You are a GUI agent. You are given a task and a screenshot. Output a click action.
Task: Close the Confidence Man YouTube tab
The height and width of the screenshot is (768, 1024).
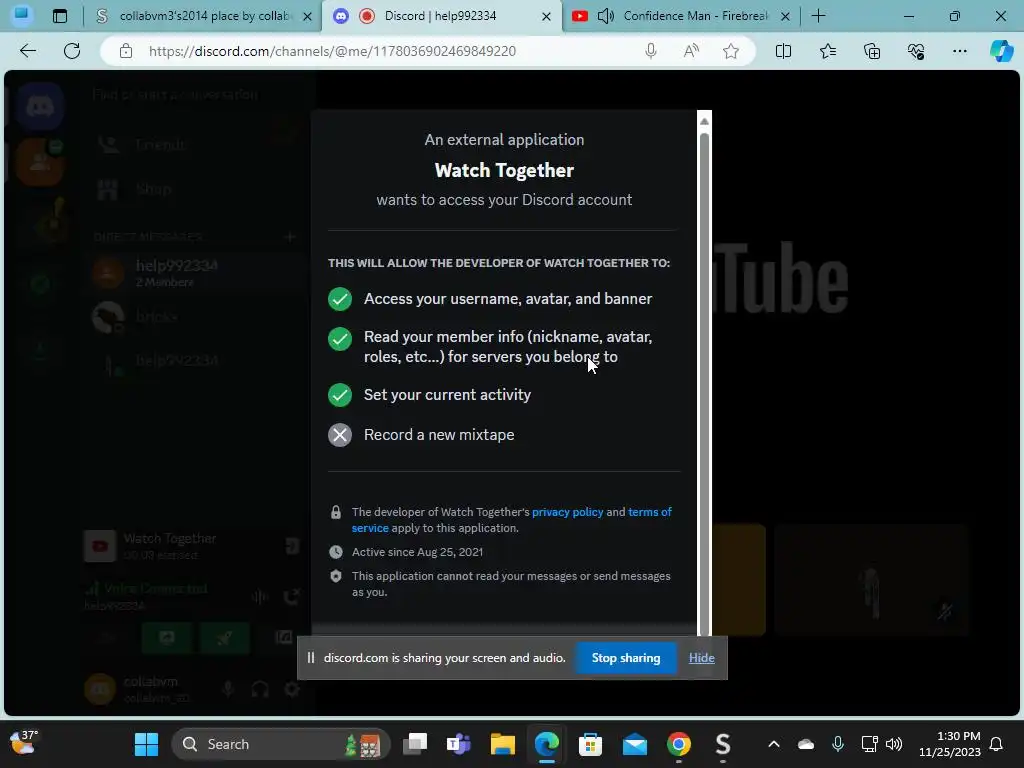[x=786, y=16]
